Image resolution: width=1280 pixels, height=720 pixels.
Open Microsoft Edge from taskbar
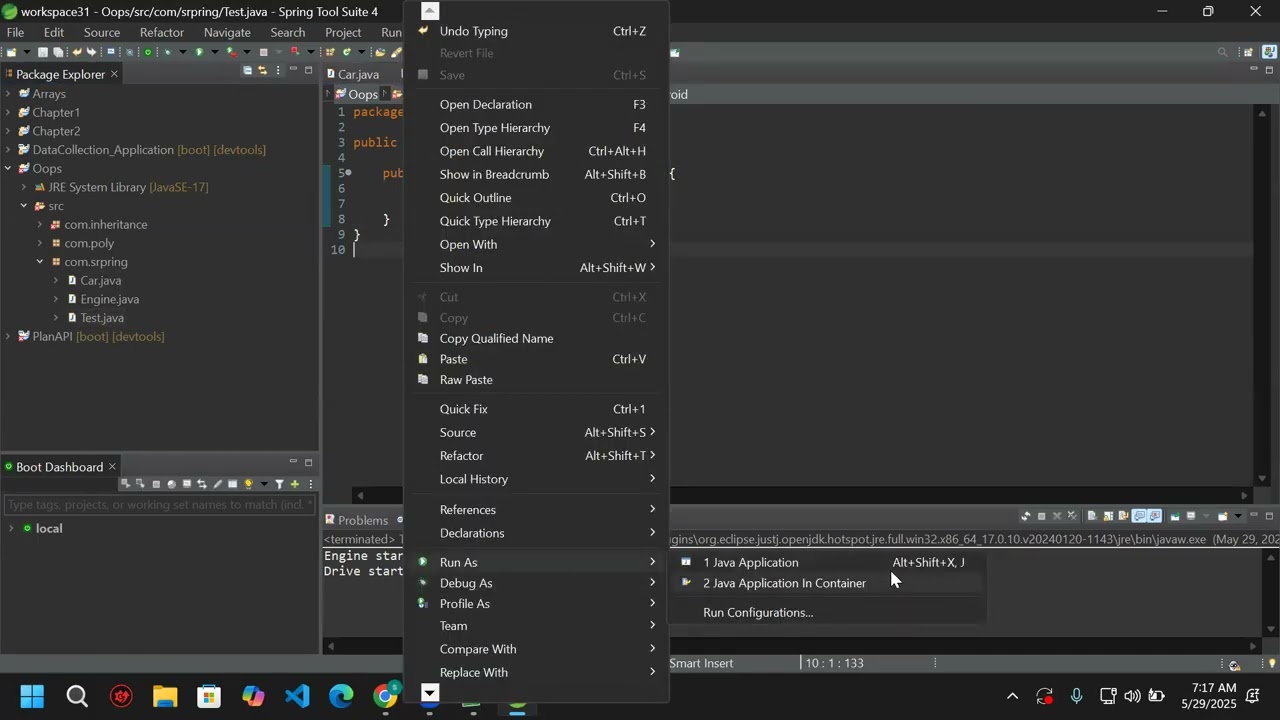point(341,696)
